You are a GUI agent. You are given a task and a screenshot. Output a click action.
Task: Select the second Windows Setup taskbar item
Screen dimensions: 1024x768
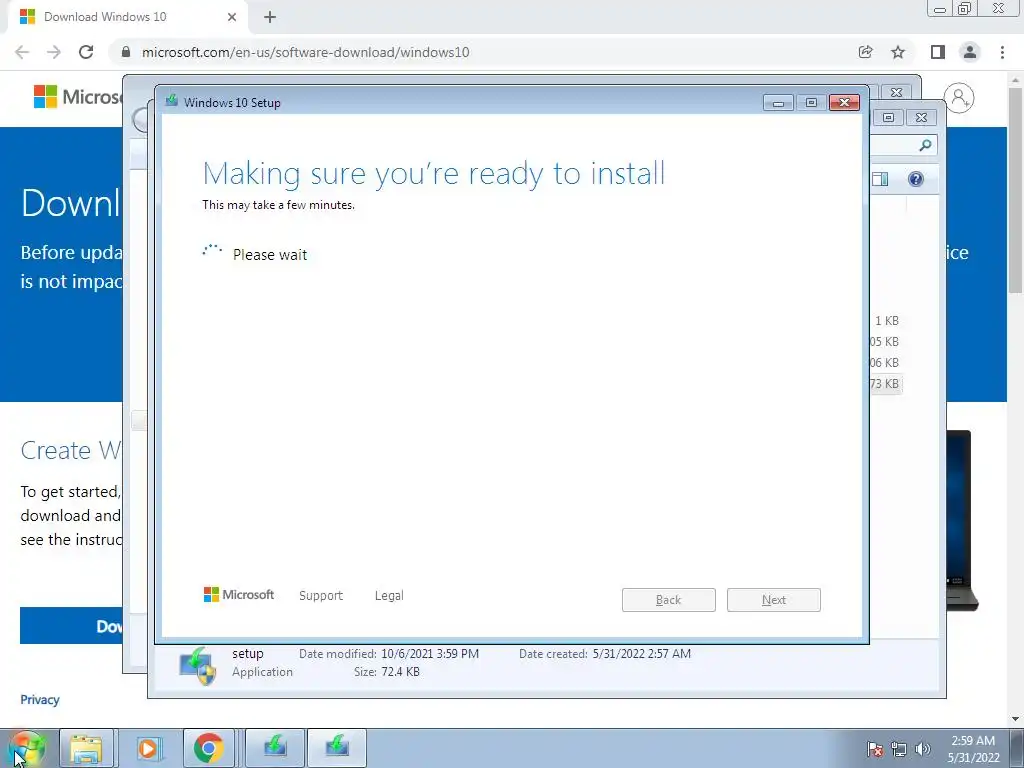(x=337, y=748)
